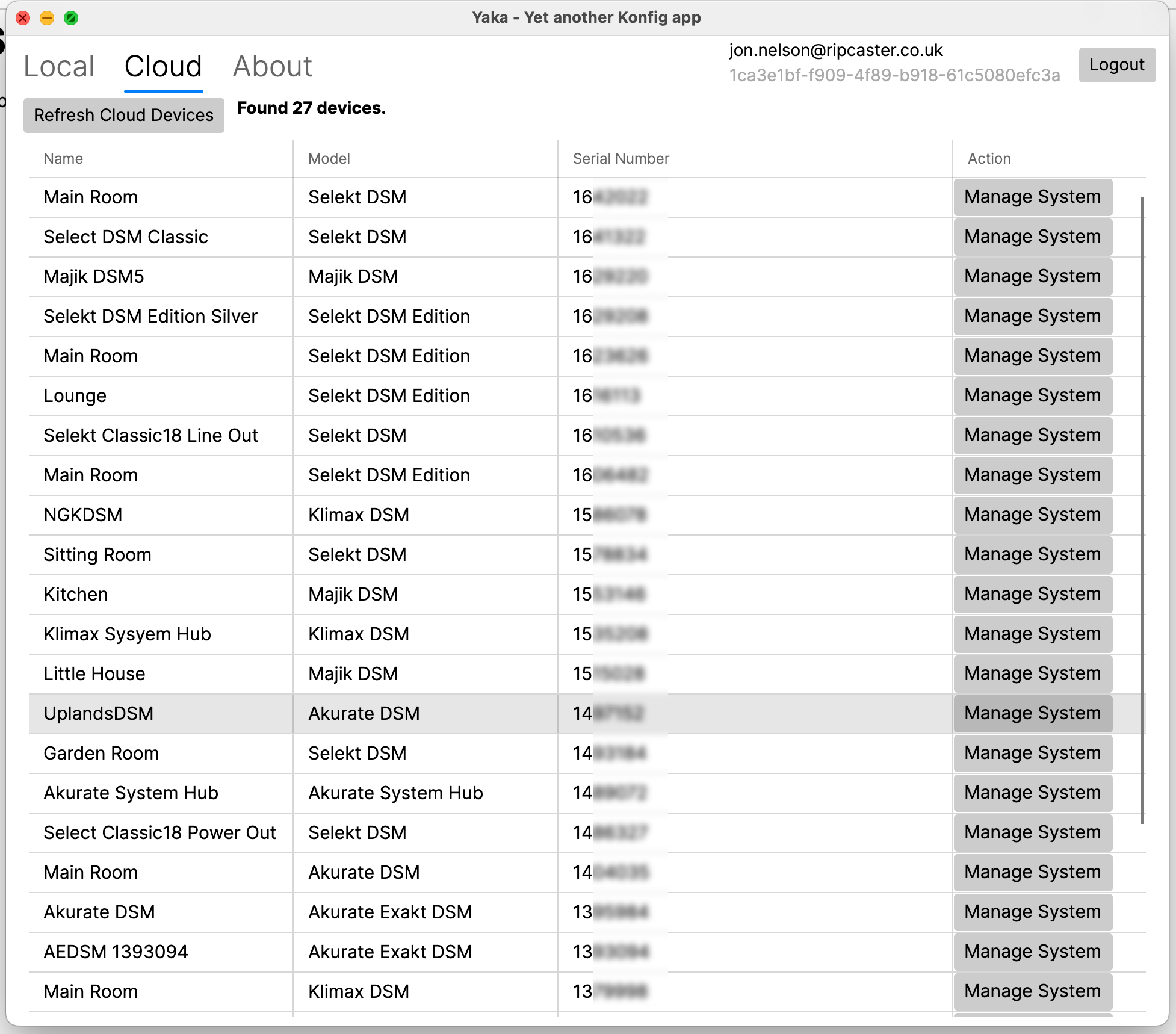Click the green zoom window button

72,18
